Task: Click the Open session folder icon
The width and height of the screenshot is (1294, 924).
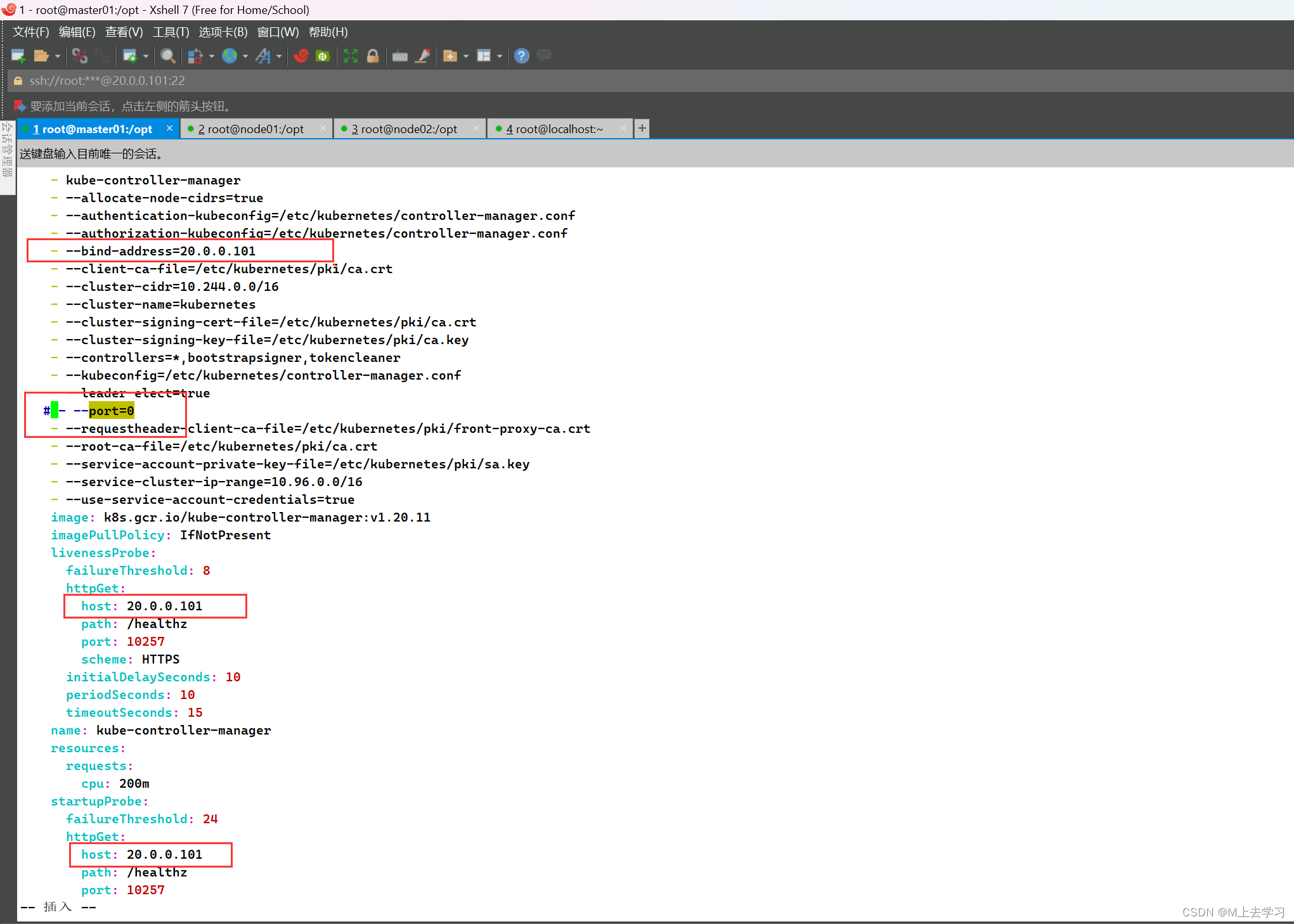Action: 41,56
